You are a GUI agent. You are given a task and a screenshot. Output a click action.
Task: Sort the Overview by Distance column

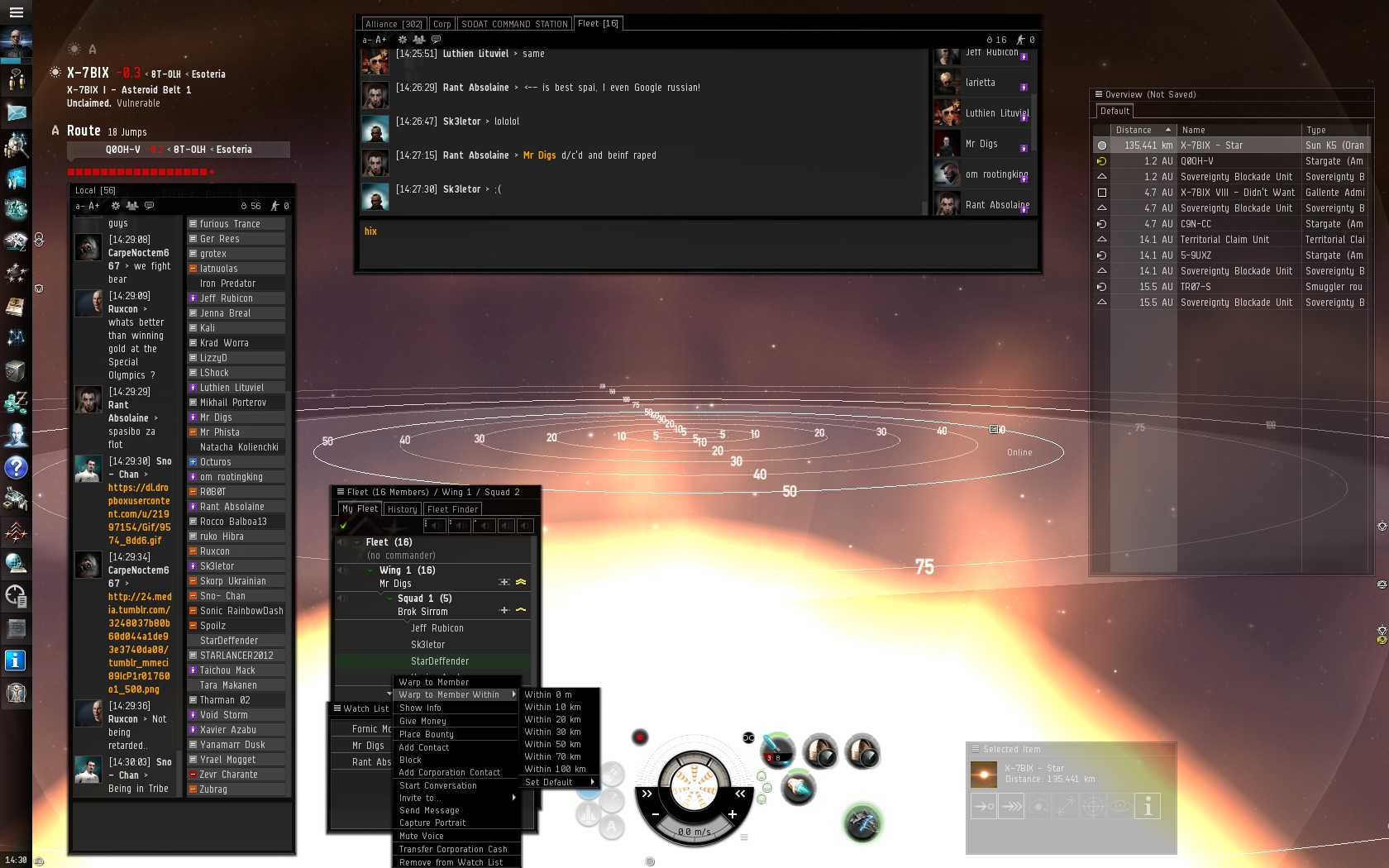[x=1143, y=130]
